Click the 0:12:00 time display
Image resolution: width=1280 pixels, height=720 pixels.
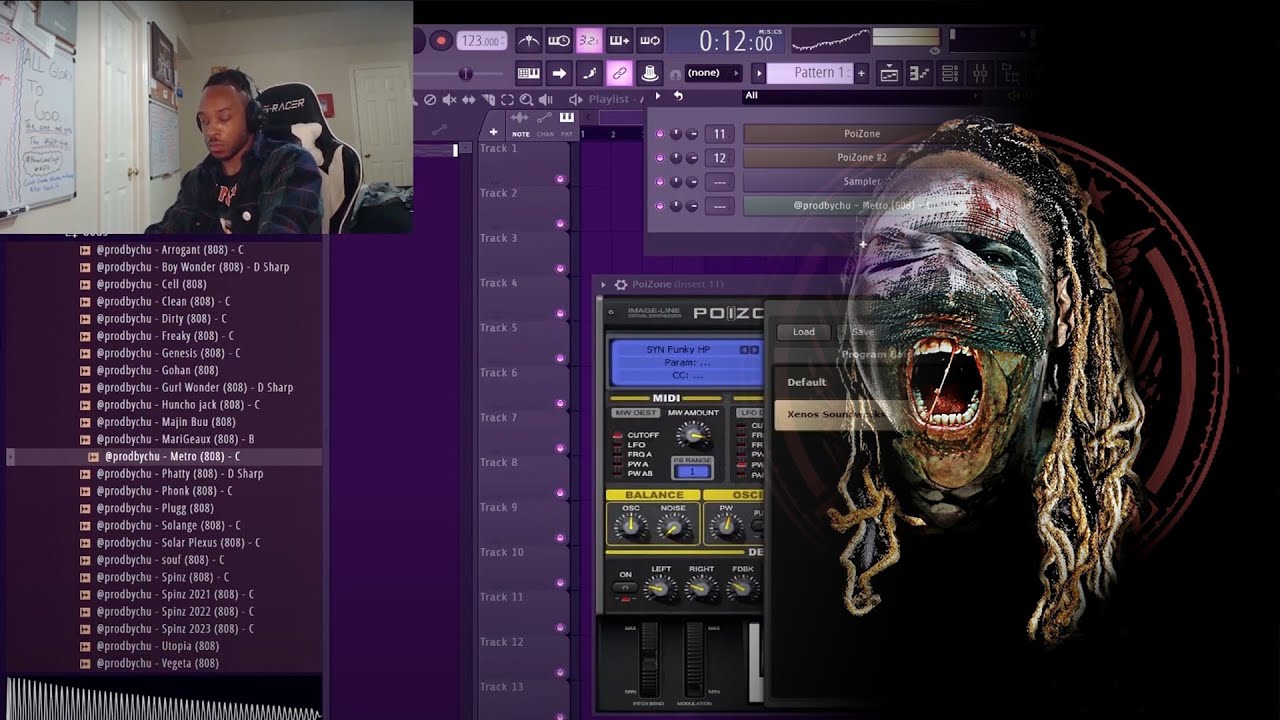(x=736, y=41)
